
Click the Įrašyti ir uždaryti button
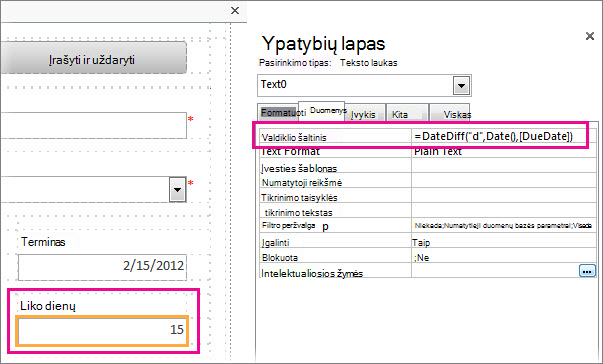tap(93, 58)
